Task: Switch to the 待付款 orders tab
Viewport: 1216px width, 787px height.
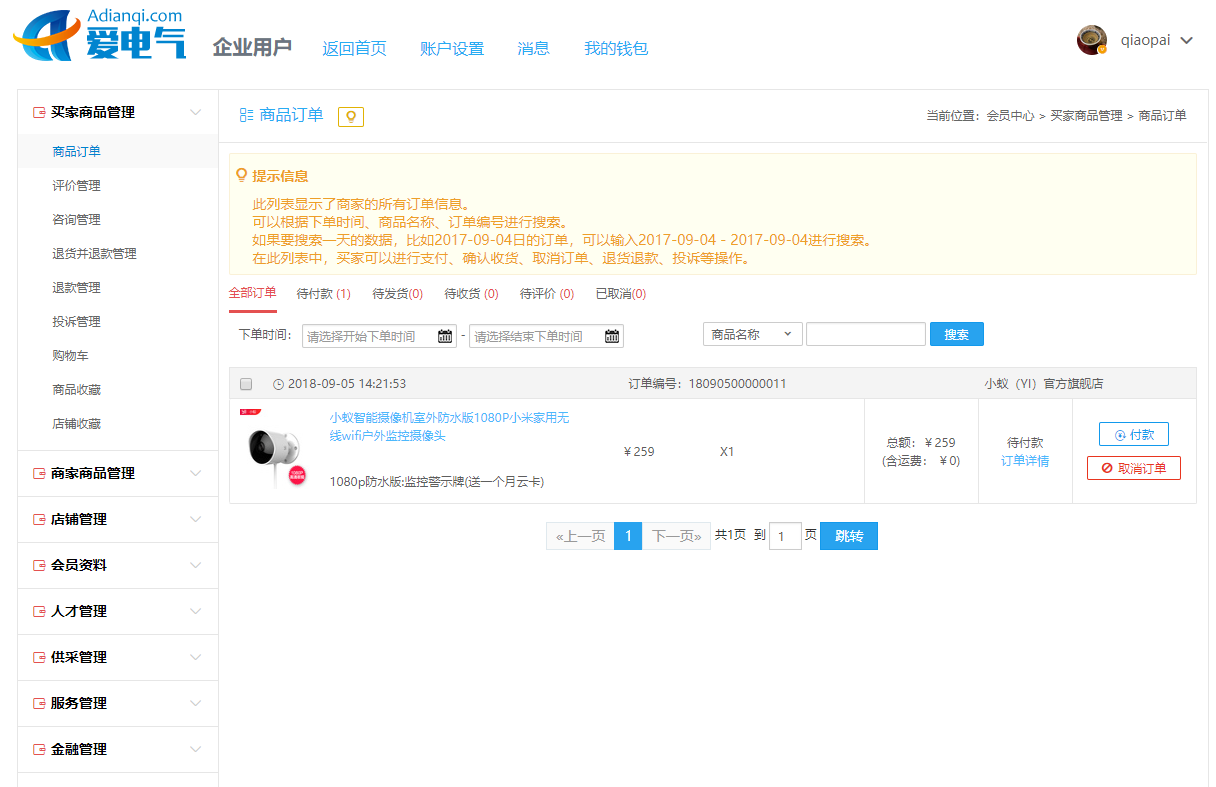Action: pos(323,294)
